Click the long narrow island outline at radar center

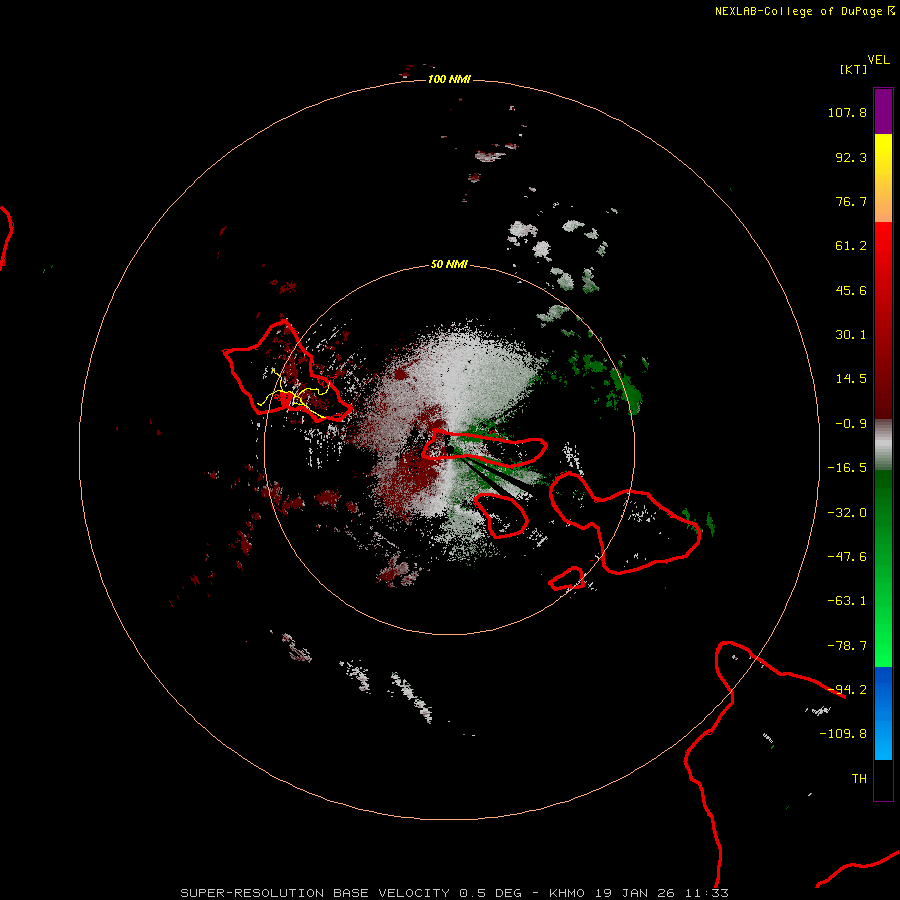[x=485, y=448]
